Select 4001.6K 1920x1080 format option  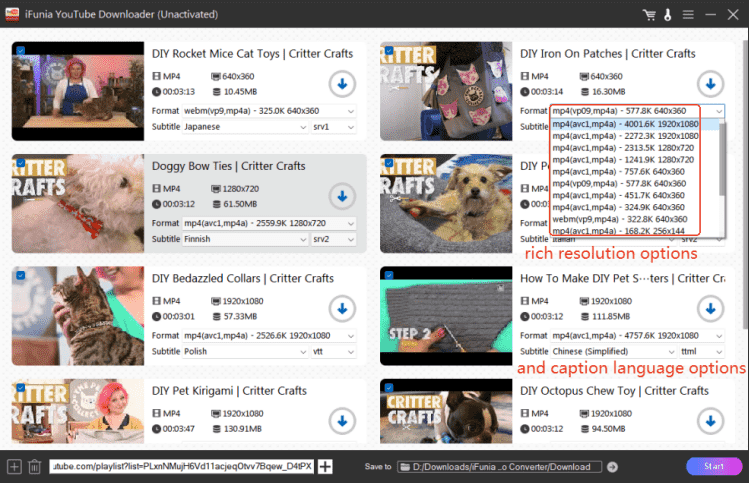pyautogui.click(x=621, y=124)
